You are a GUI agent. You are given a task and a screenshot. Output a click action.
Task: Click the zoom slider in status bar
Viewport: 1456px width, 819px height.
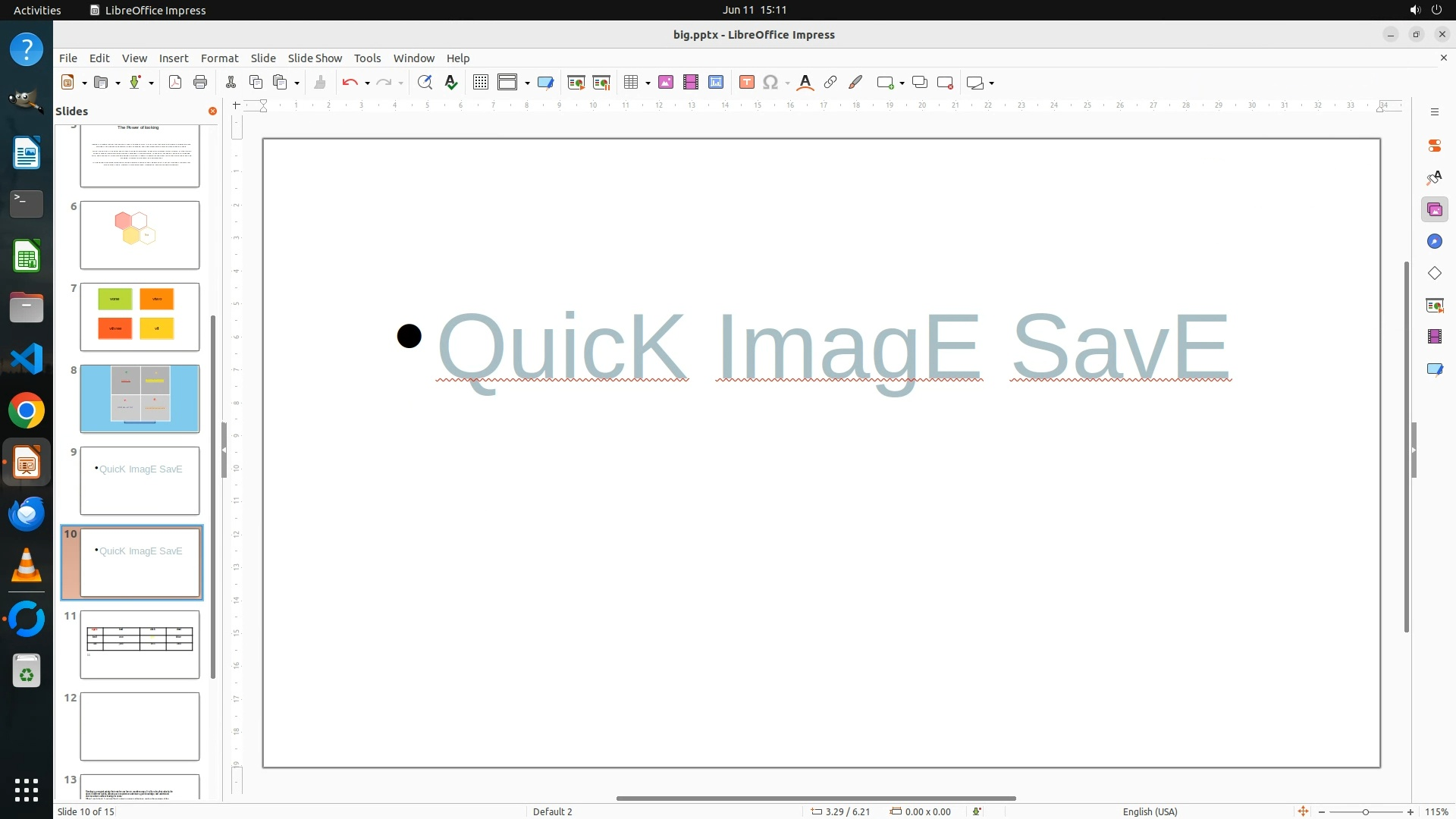click(1365, 811)
